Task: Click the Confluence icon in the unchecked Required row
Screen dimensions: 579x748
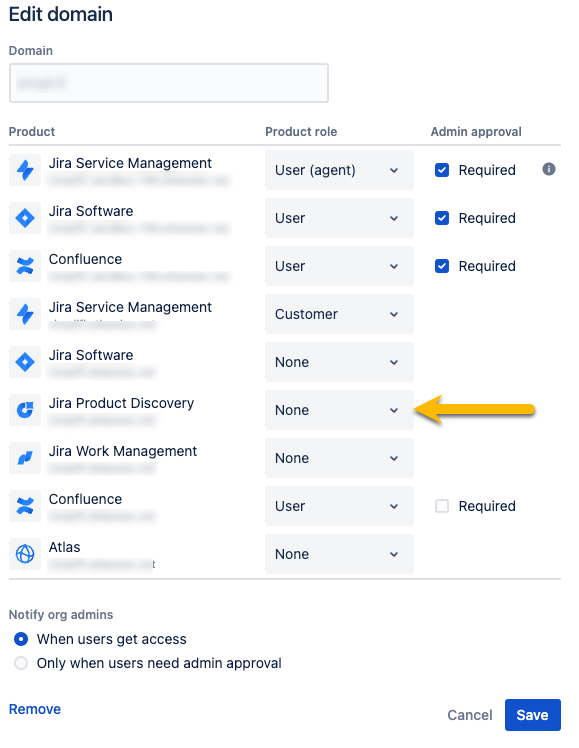Action: pos(25,506)
